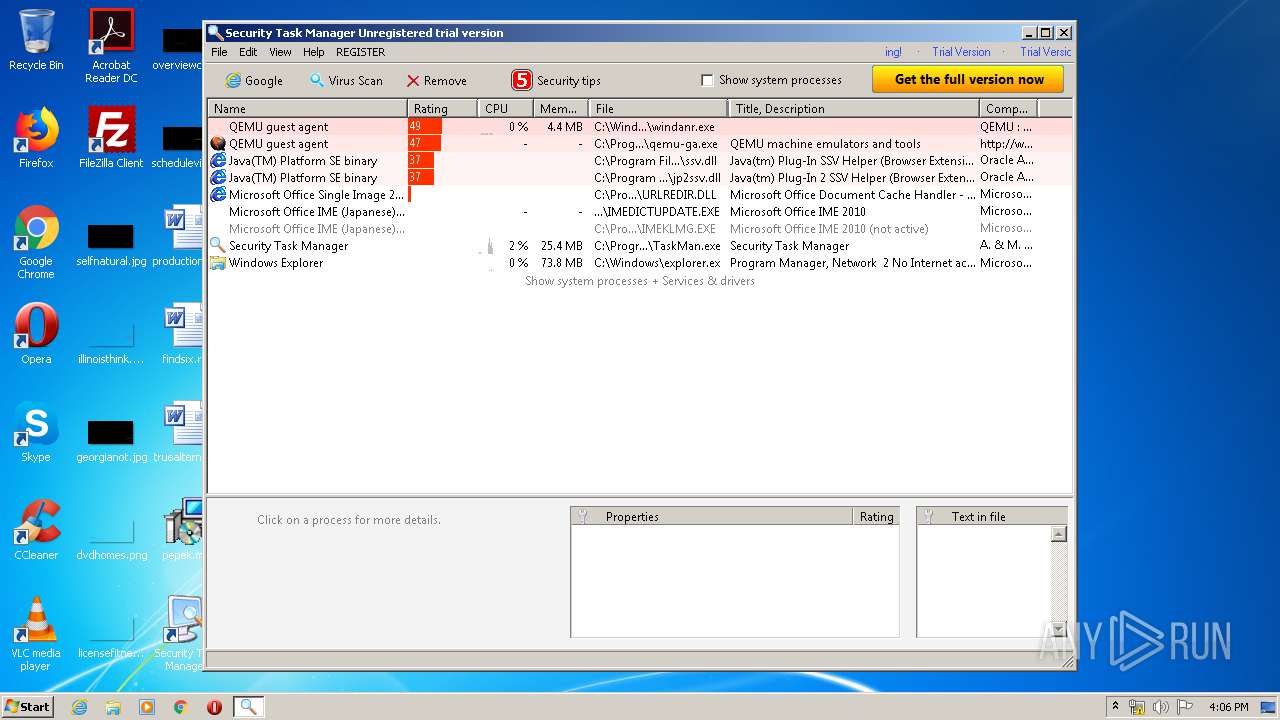
Task: Click Get the full version now
Action: [x=968, y=79]
